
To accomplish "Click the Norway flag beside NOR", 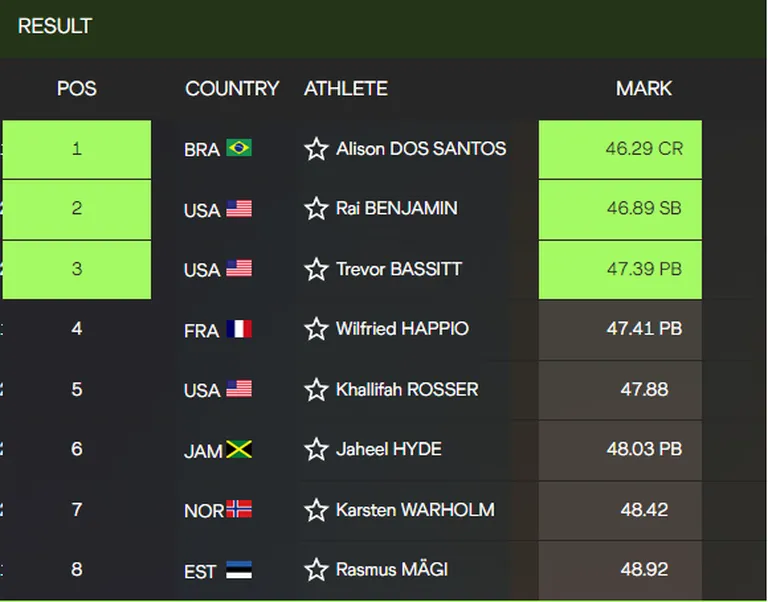I will 239,509.
